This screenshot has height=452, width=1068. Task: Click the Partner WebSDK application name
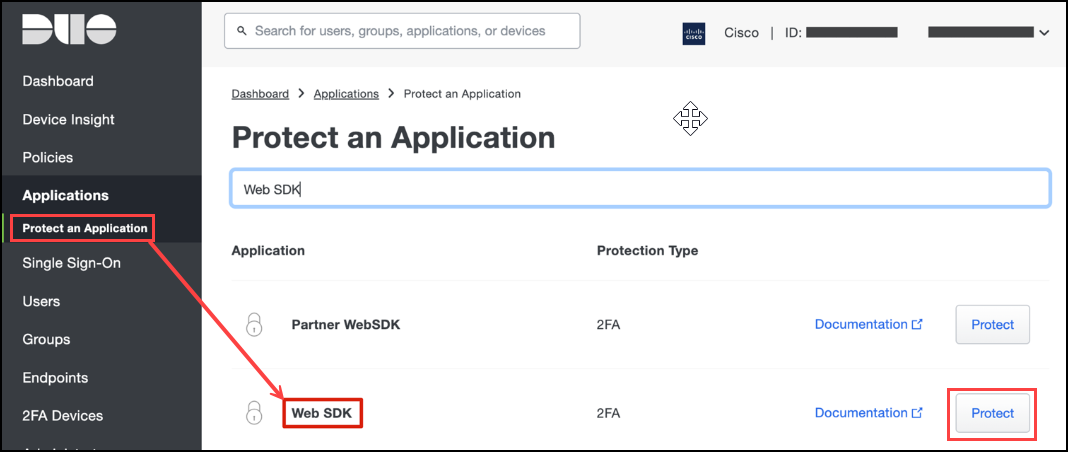click(346, 325)
